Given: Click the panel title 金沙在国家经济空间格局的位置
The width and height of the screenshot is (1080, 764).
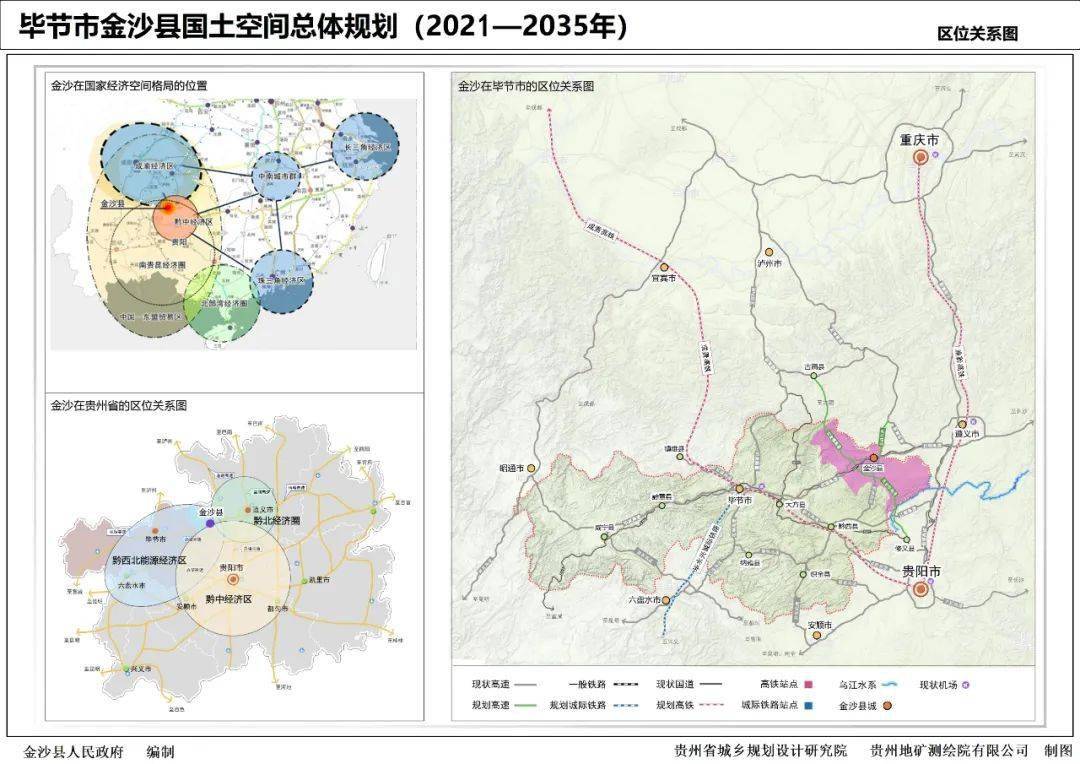Looking at the screenshot, I should tap(129, 86).
